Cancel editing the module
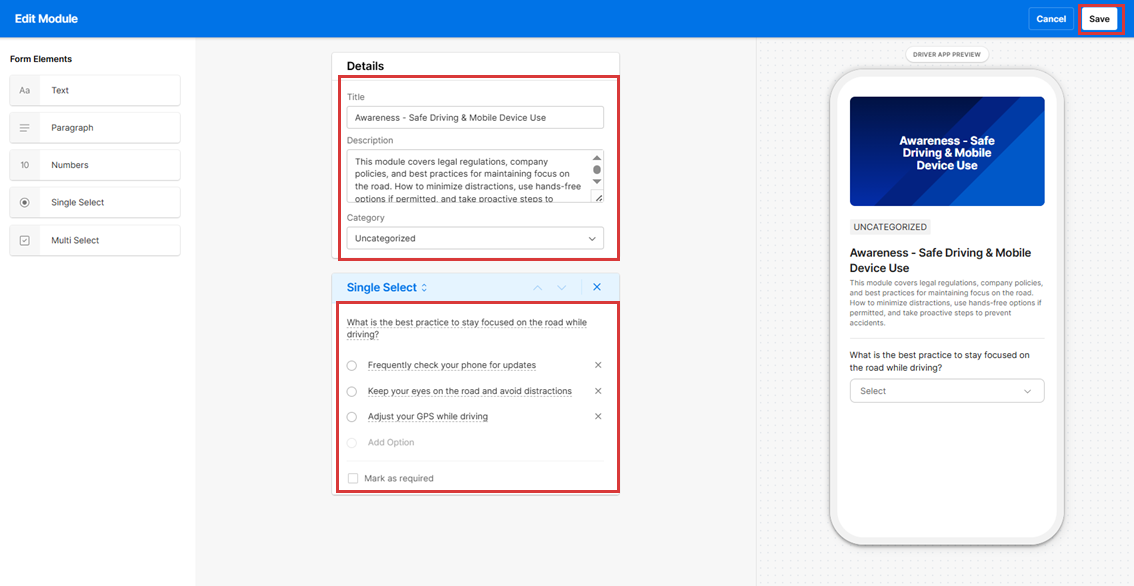The width and height of the screenshot is (1134, 586). pyautogui.click(x=1051, y=19)
